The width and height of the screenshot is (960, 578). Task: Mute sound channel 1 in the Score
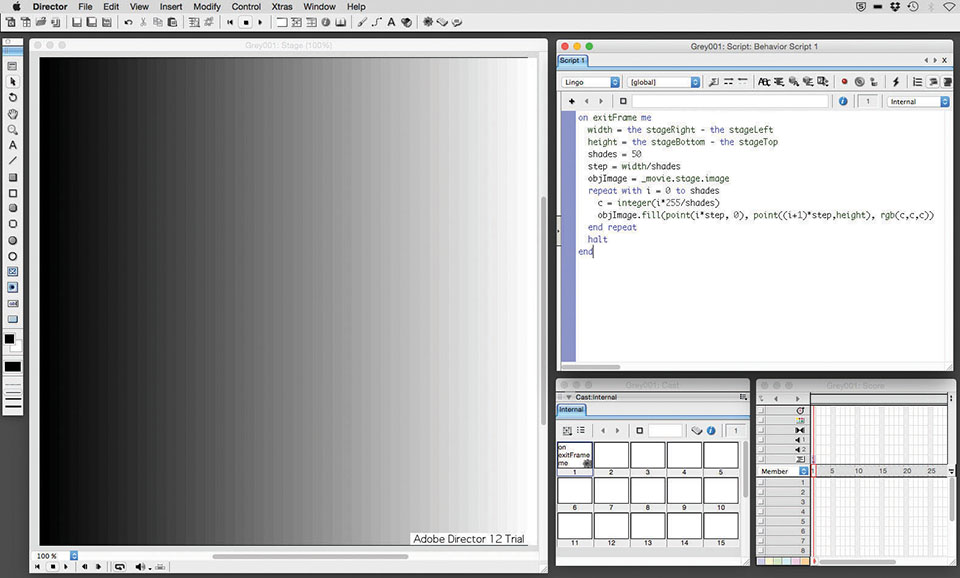click(x=762, y=440)
